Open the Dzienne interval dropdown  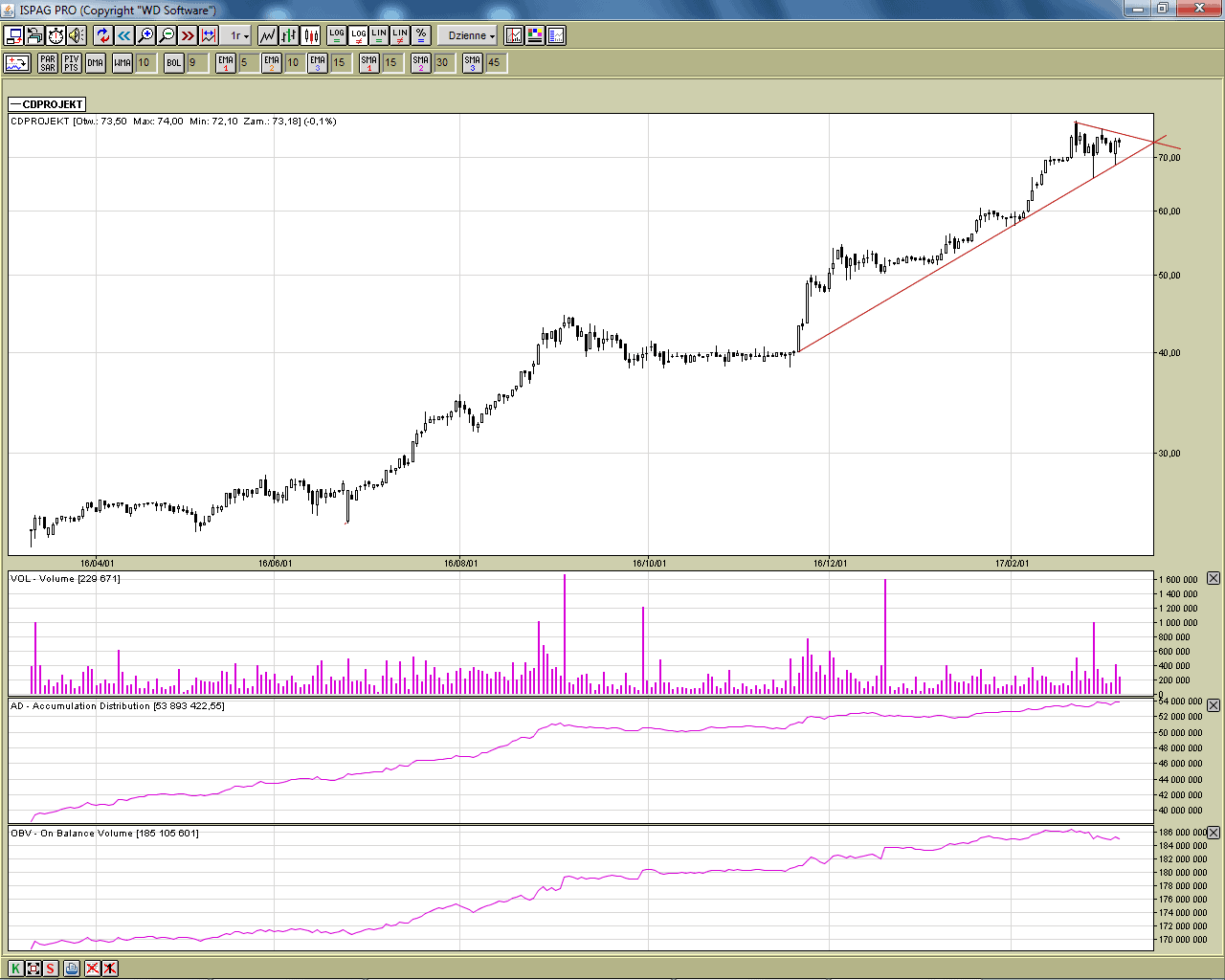471,35
